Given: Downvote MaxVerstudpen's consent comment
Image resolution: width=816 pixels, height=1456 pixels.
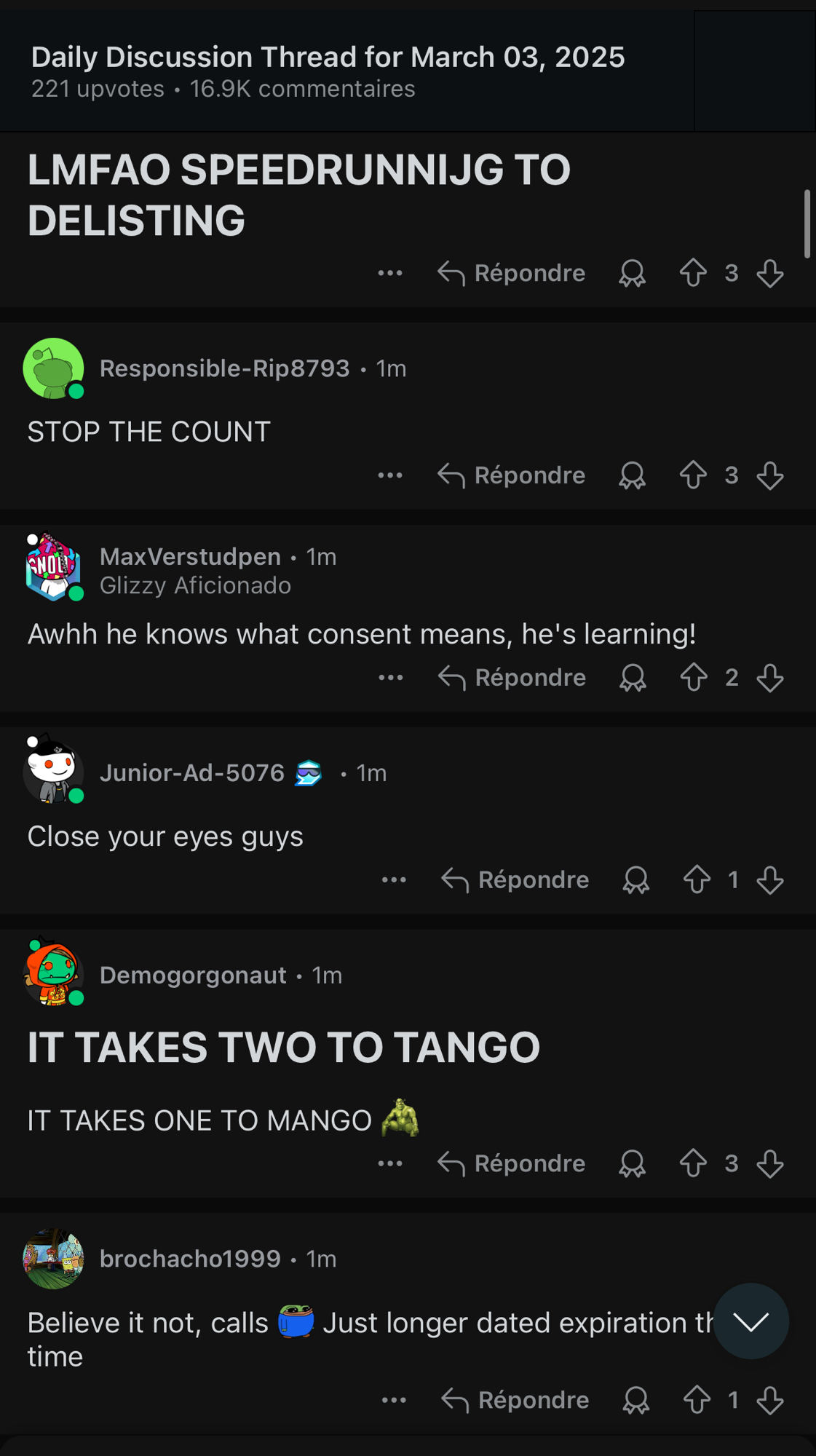Looking at the screenshot, I should (x=770, y=678).
